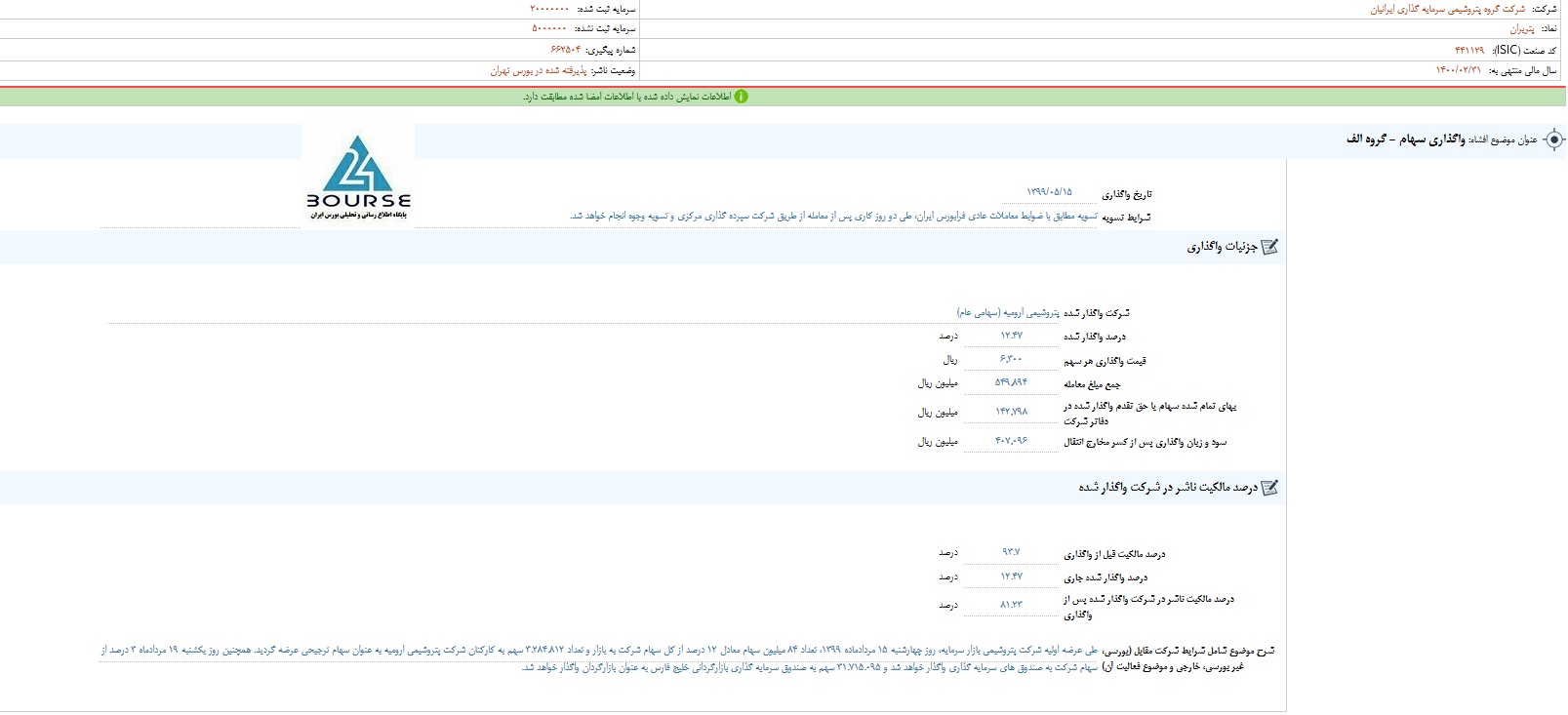
Task: Click the label شرکت واگذار شده
Action: tap(1097, 313)
